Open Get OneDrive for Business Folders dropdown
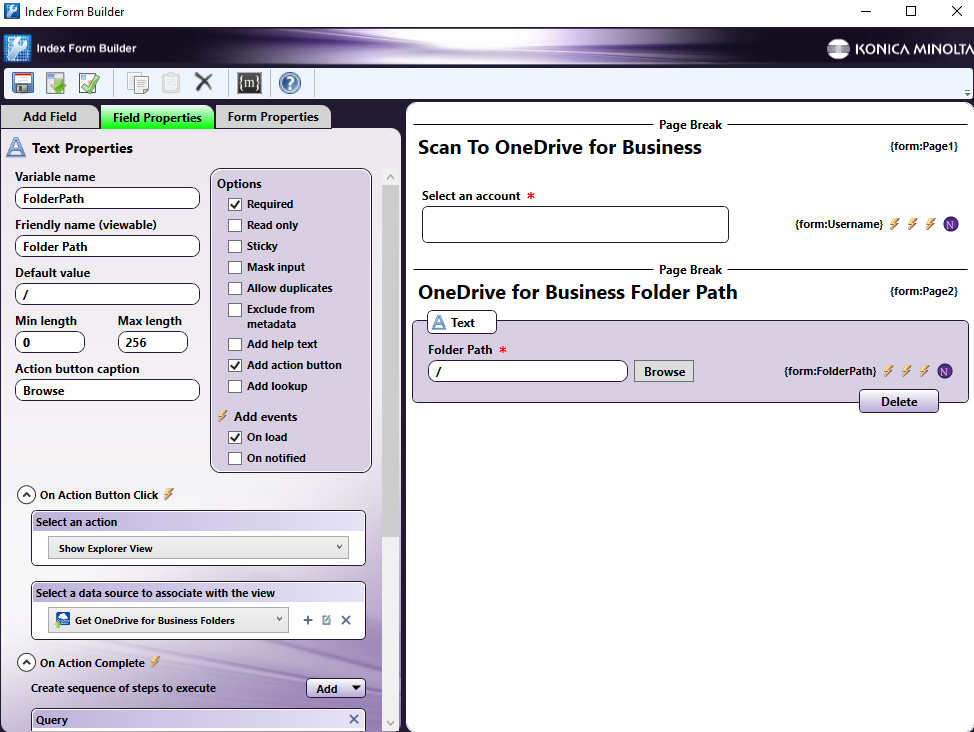 coord(168,620)
